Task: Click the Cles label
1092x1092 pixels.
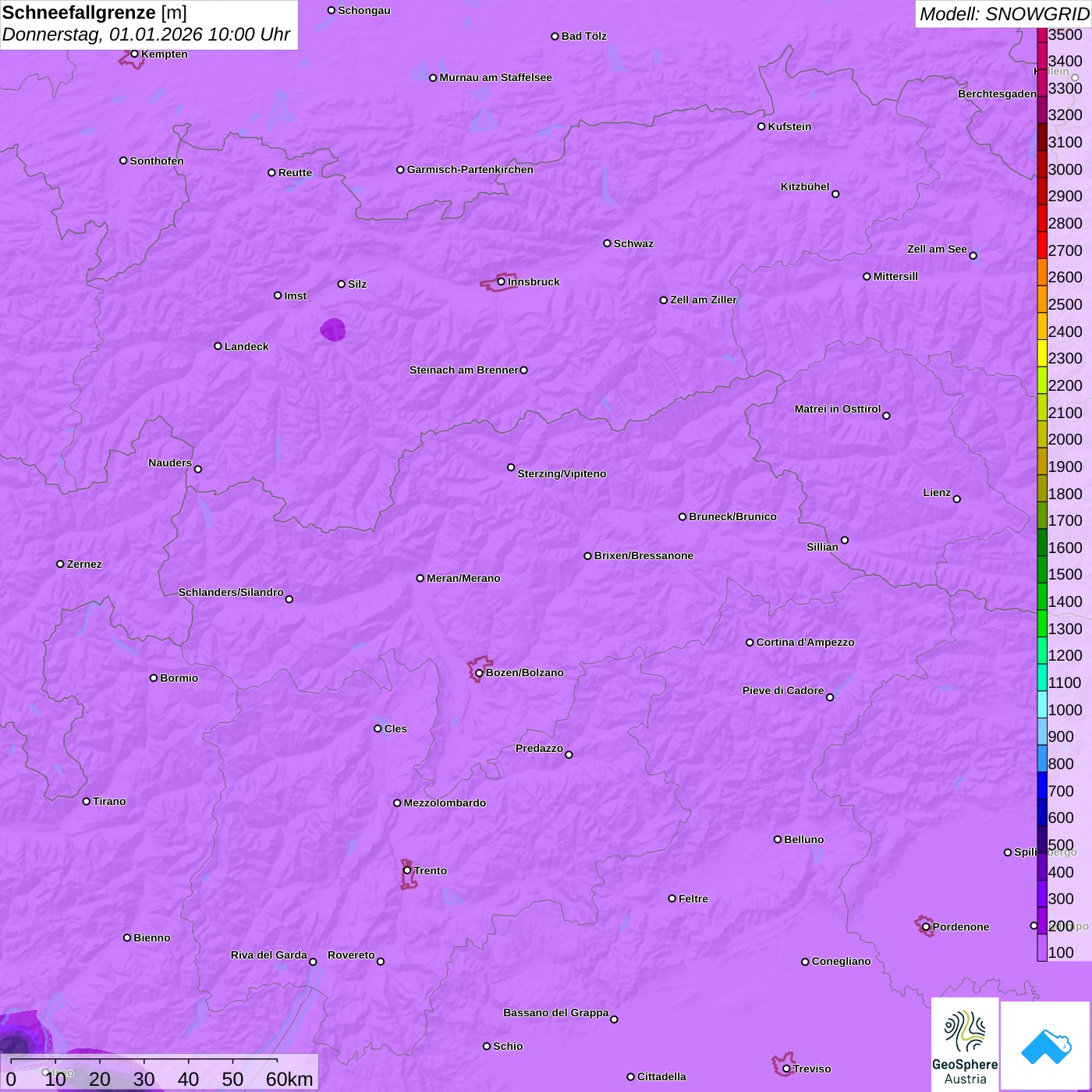Action: coord(395,729)
